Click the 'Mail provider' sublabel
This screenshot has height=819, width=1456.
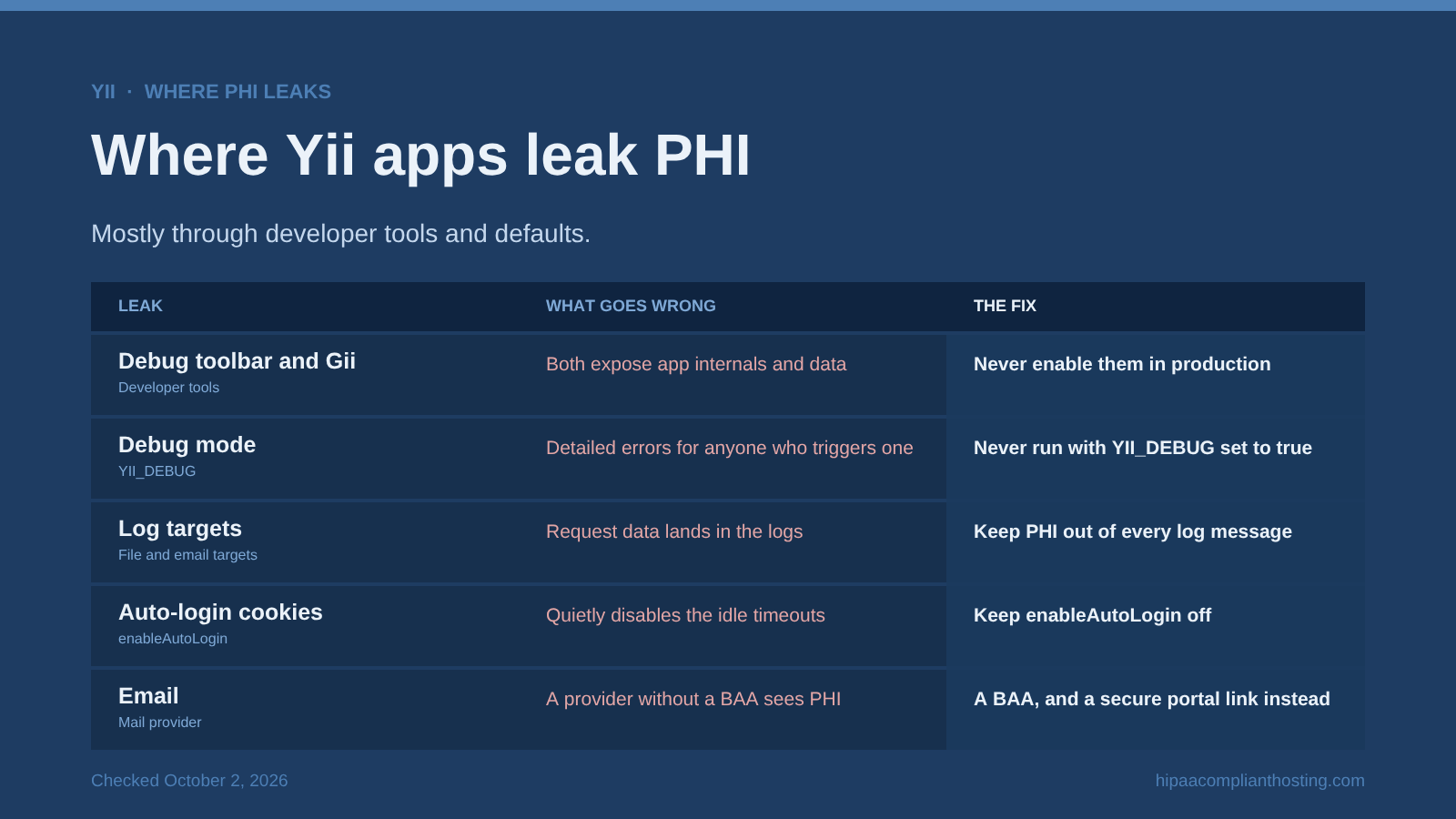159,723
